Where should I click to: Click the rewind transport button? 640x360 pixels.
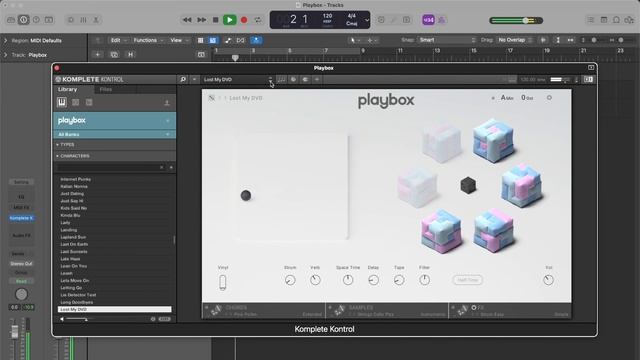(187, 20)
